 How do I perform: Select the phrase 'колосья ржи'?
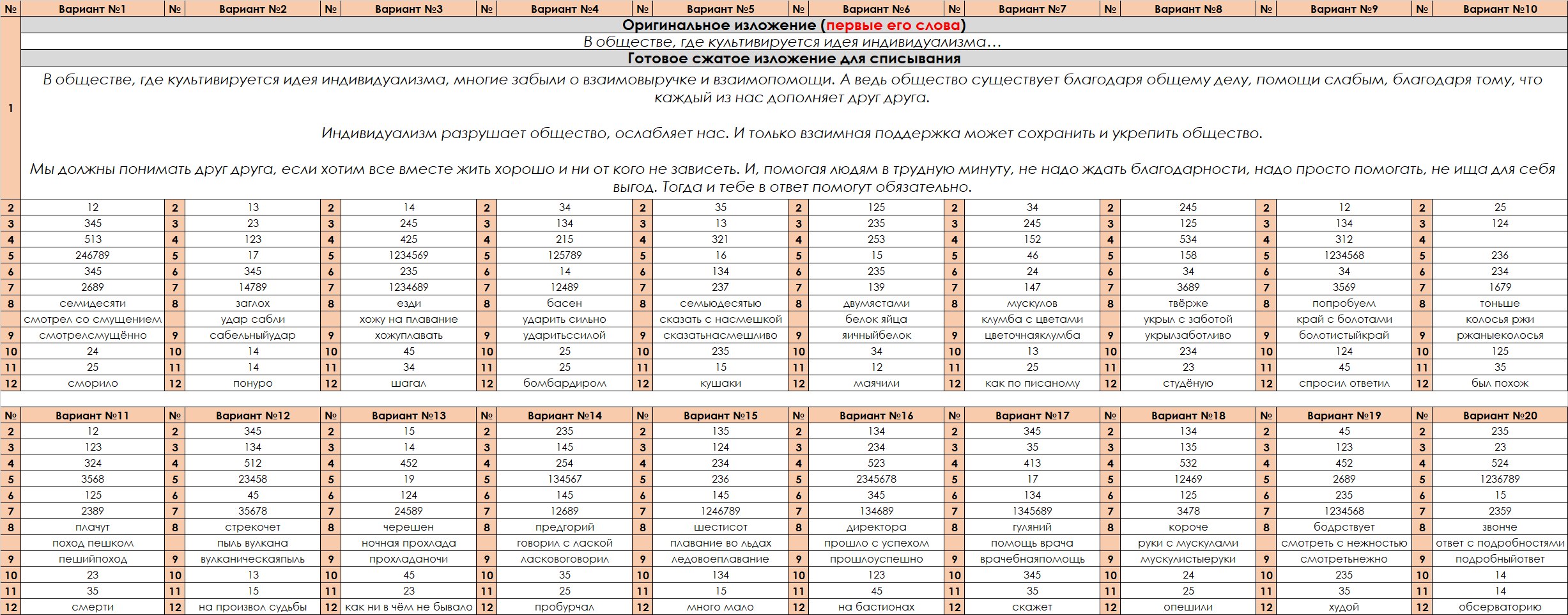pyautogui.click(x=1500, y=320)
